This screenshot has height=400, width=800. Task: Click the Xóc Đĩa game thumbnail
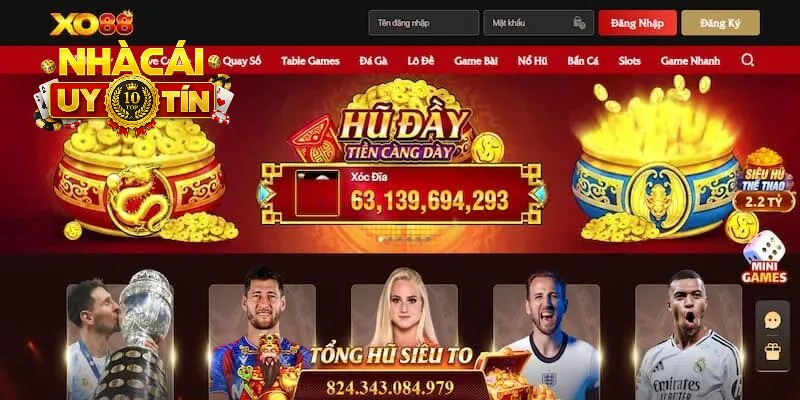click(x=317, y=193)
